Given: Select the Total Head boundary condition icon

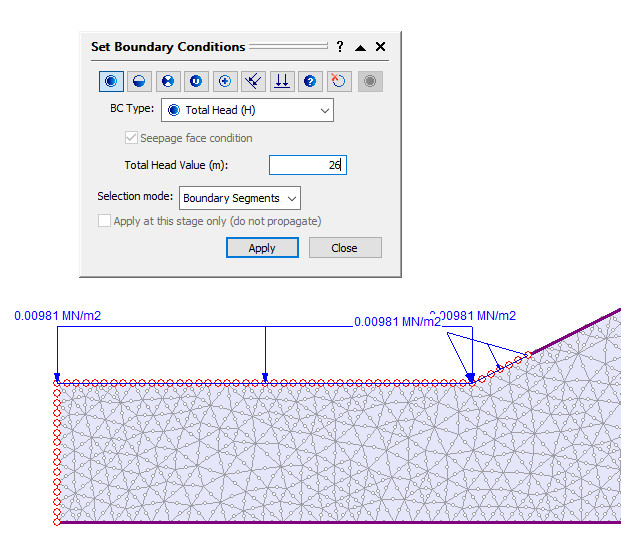Looking at the screenshot, I should point(111,81).
